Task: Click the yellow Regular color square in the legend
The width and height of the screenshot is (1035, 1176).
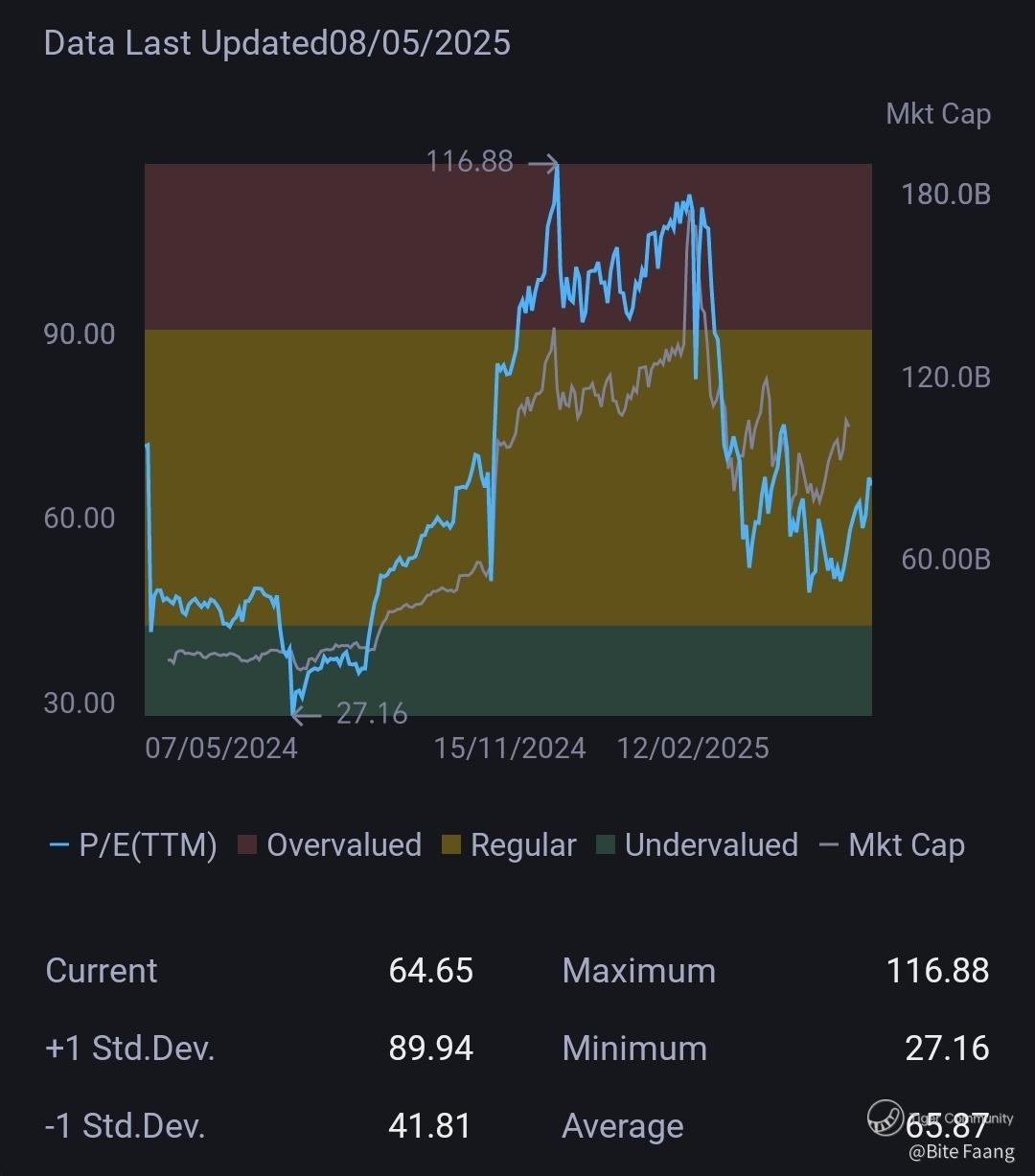Action: [x=451, y=845]
